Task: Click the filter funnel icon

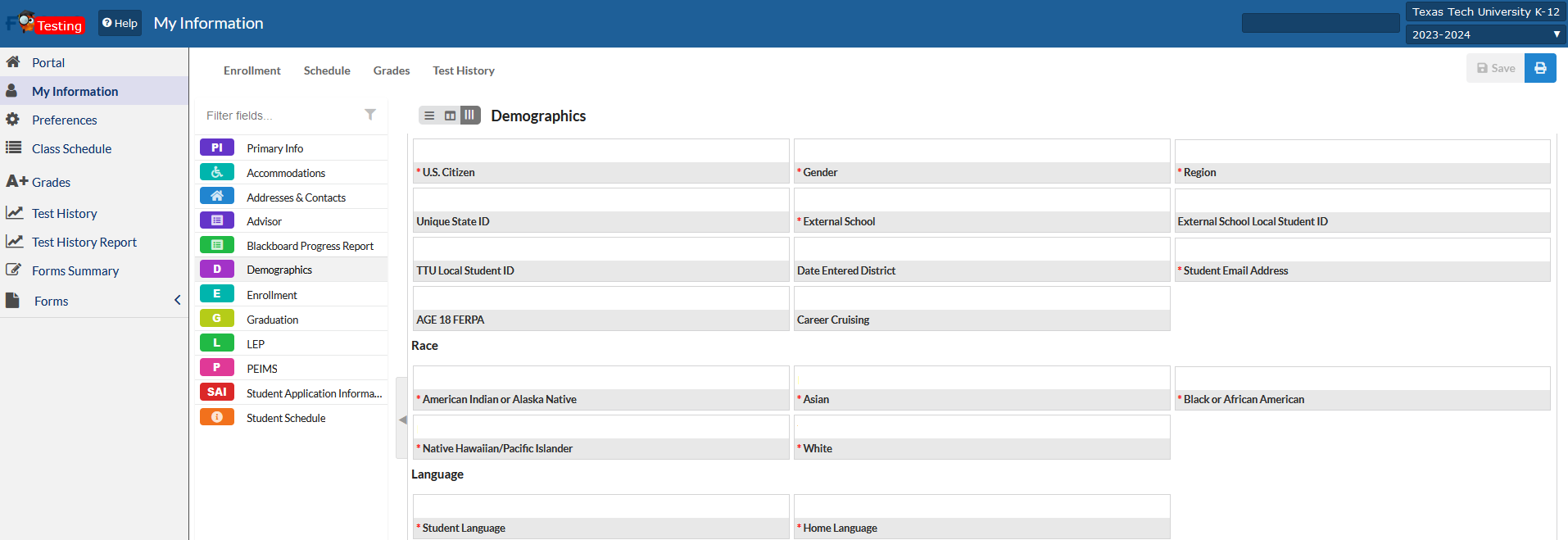Action: [x=370, y=115]
